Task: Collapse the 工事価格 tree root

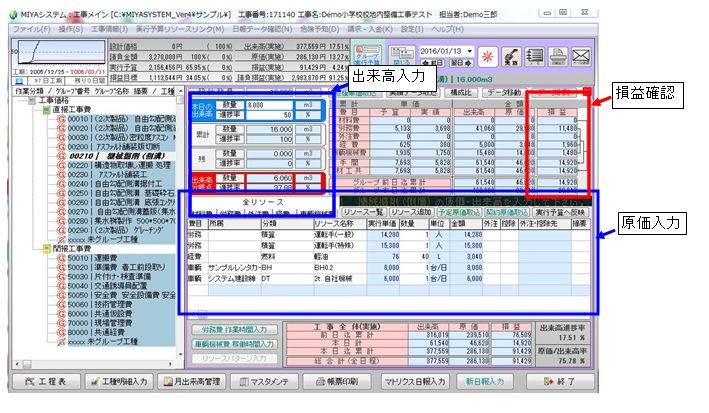Action: point(32,100)
